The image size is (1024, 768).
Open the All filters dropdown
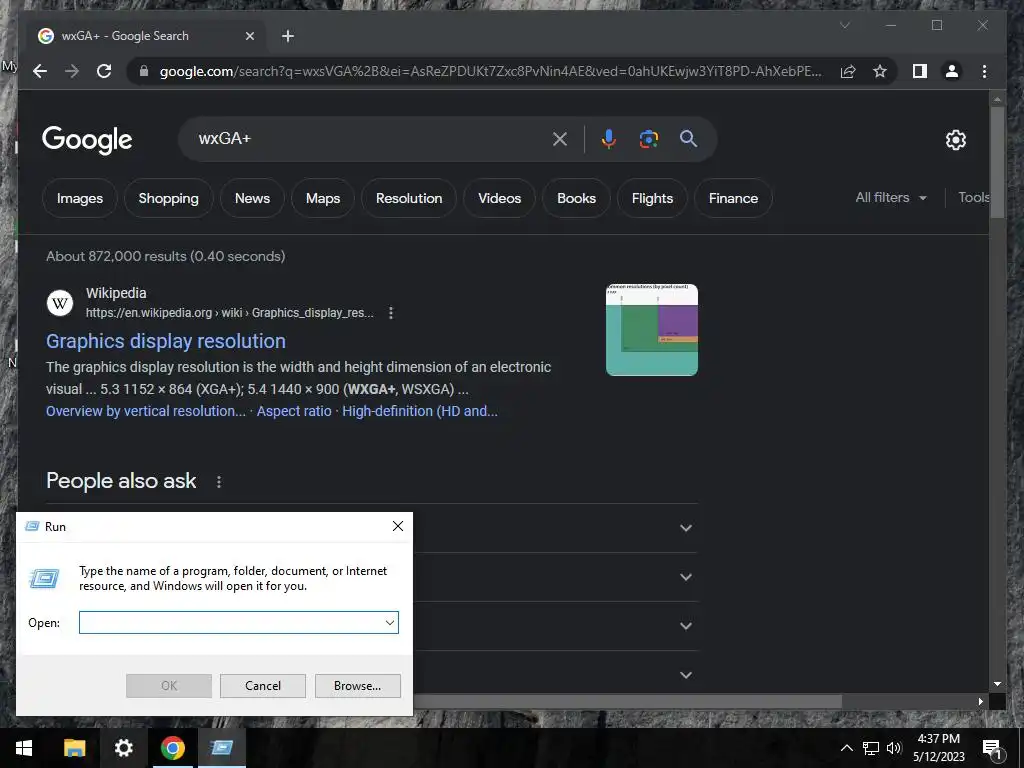pos(891,197)
